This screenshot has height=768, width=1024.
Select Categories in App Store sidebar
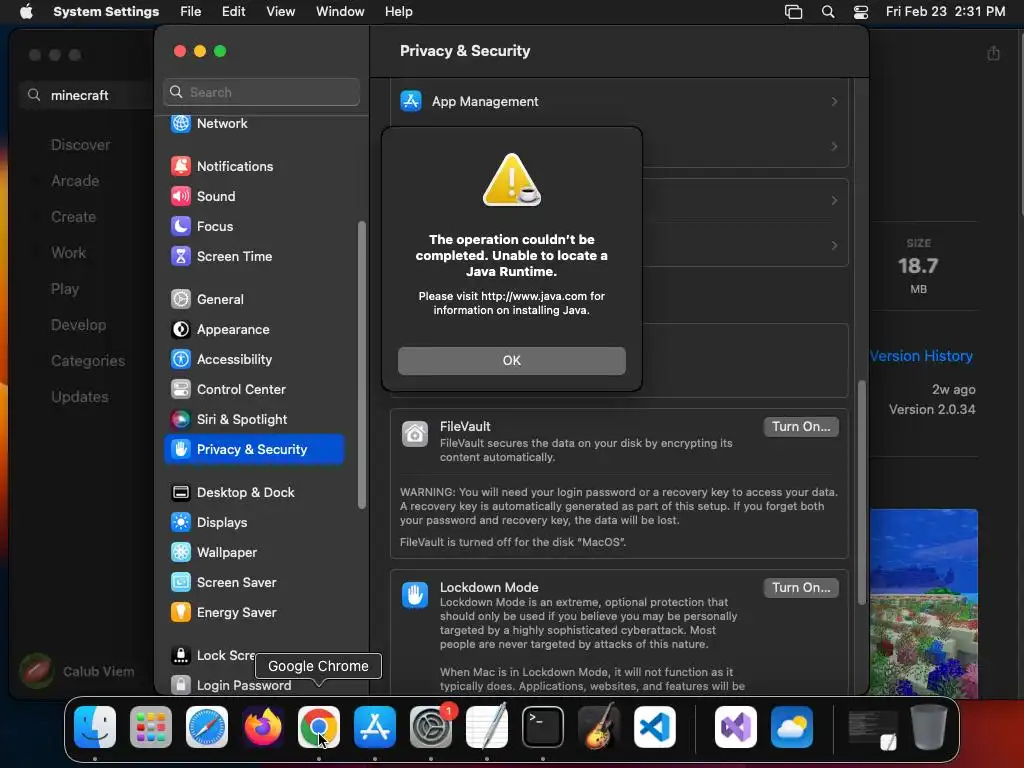tap(88, 361)
